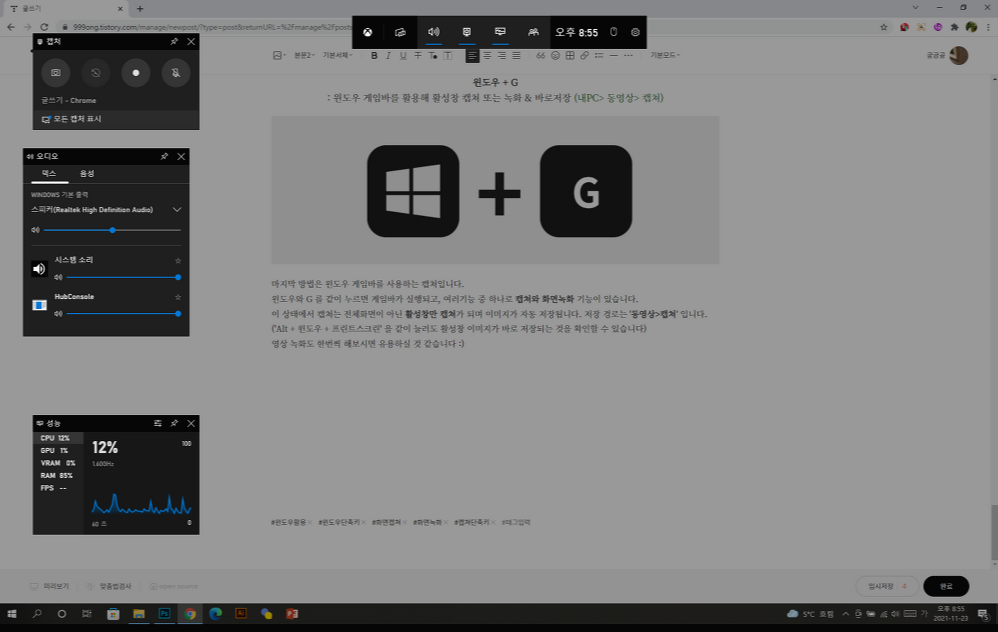
Task: Expand the speaker output device dropdown
Action: pos(177,209)
